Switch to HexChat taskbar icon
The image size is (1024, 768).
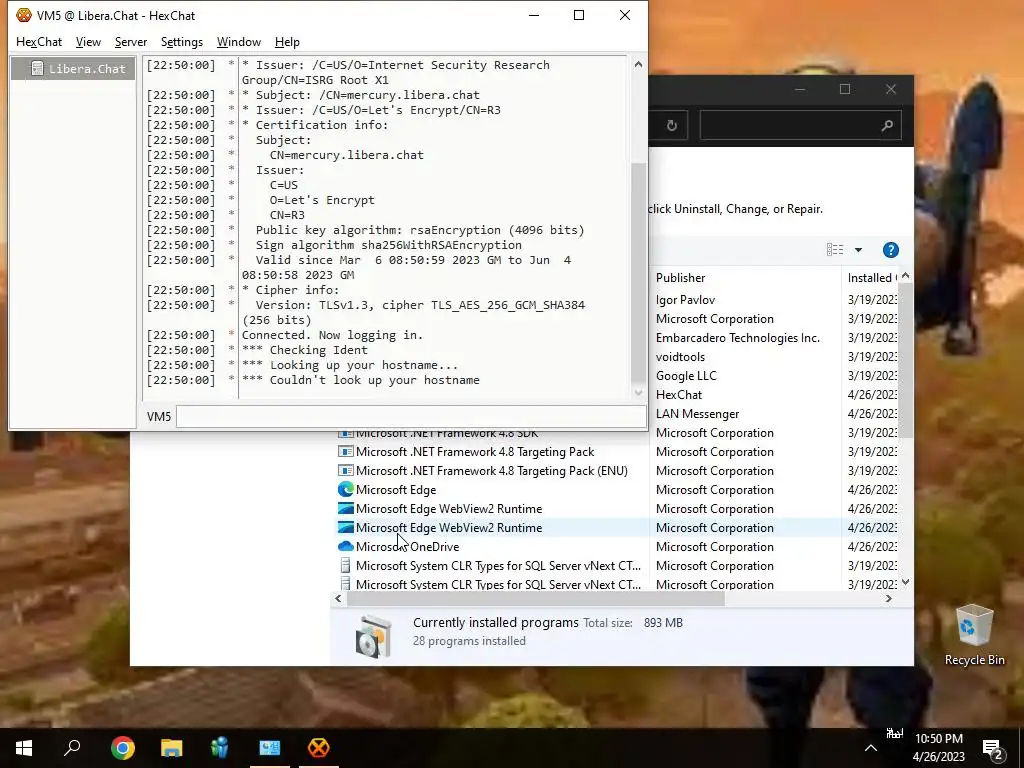[x=319, y=748]
